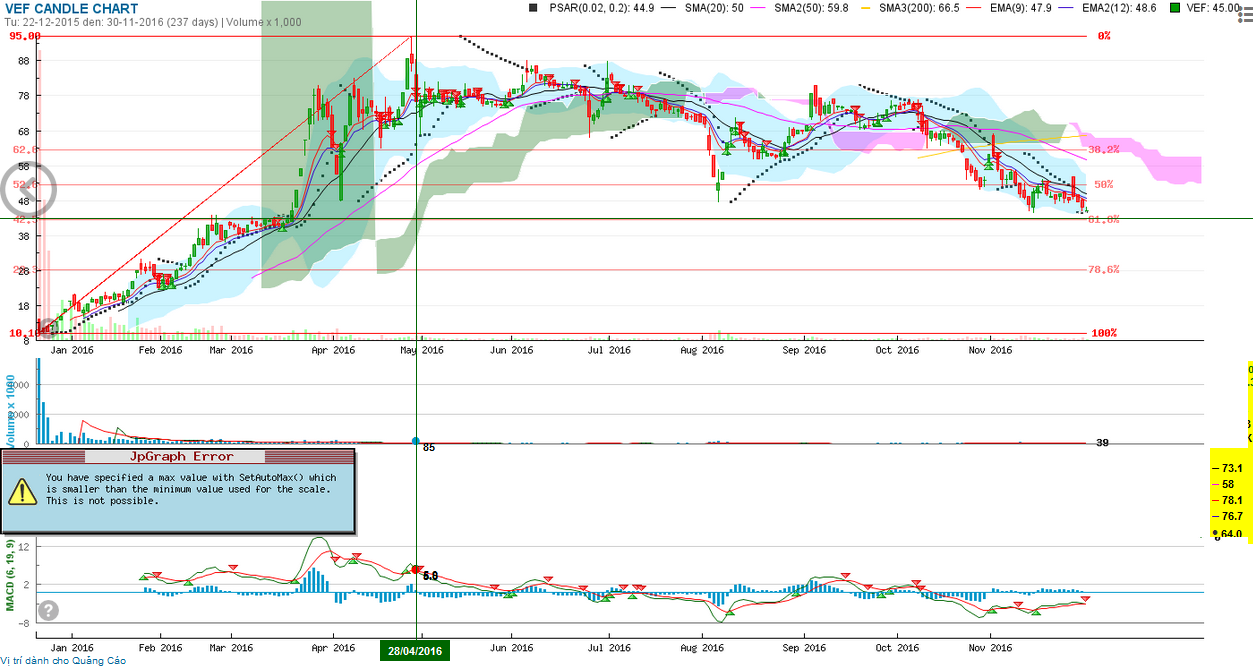Screen dimensions: 1253x669
Task: Click the volume value 39 at right edge
Action: point(1103,443)
